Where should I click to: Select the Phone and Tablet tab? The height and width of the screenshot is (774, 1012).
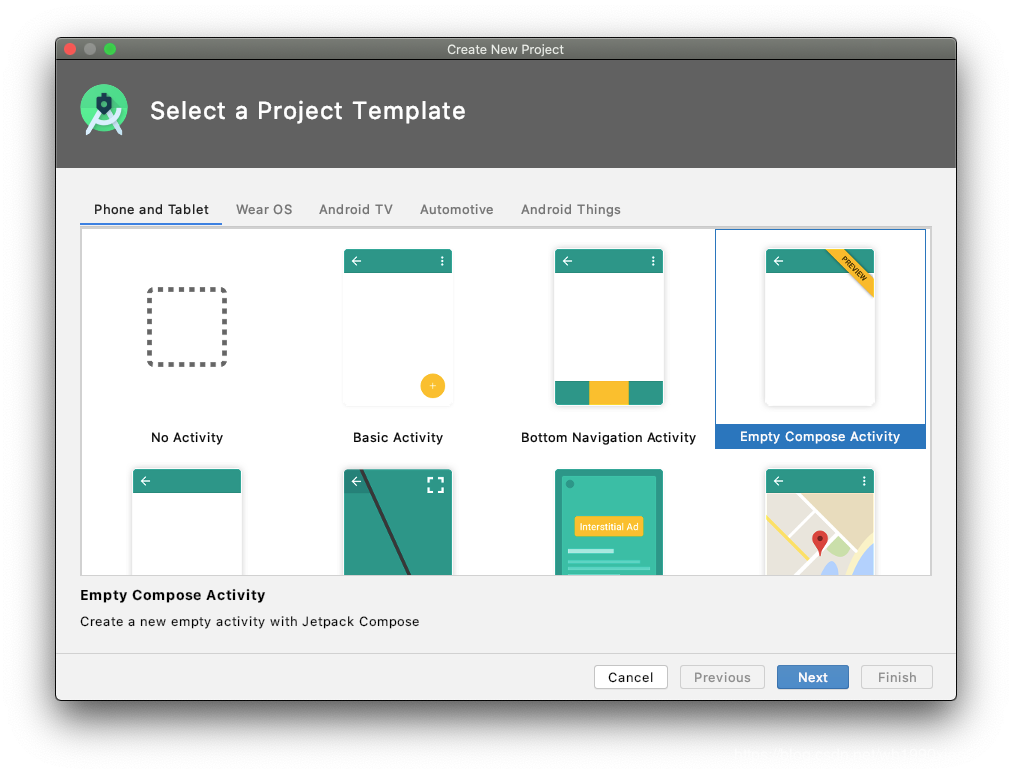pyautogui.click(x=151, y=209)
